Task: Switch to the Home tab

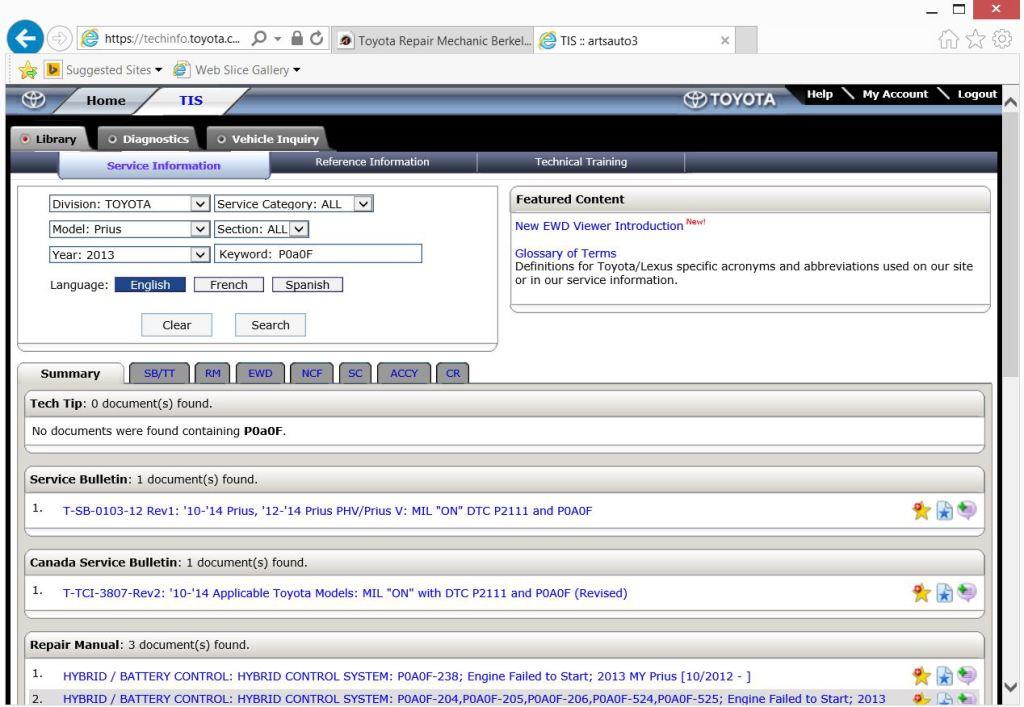Action: point(106,101)
